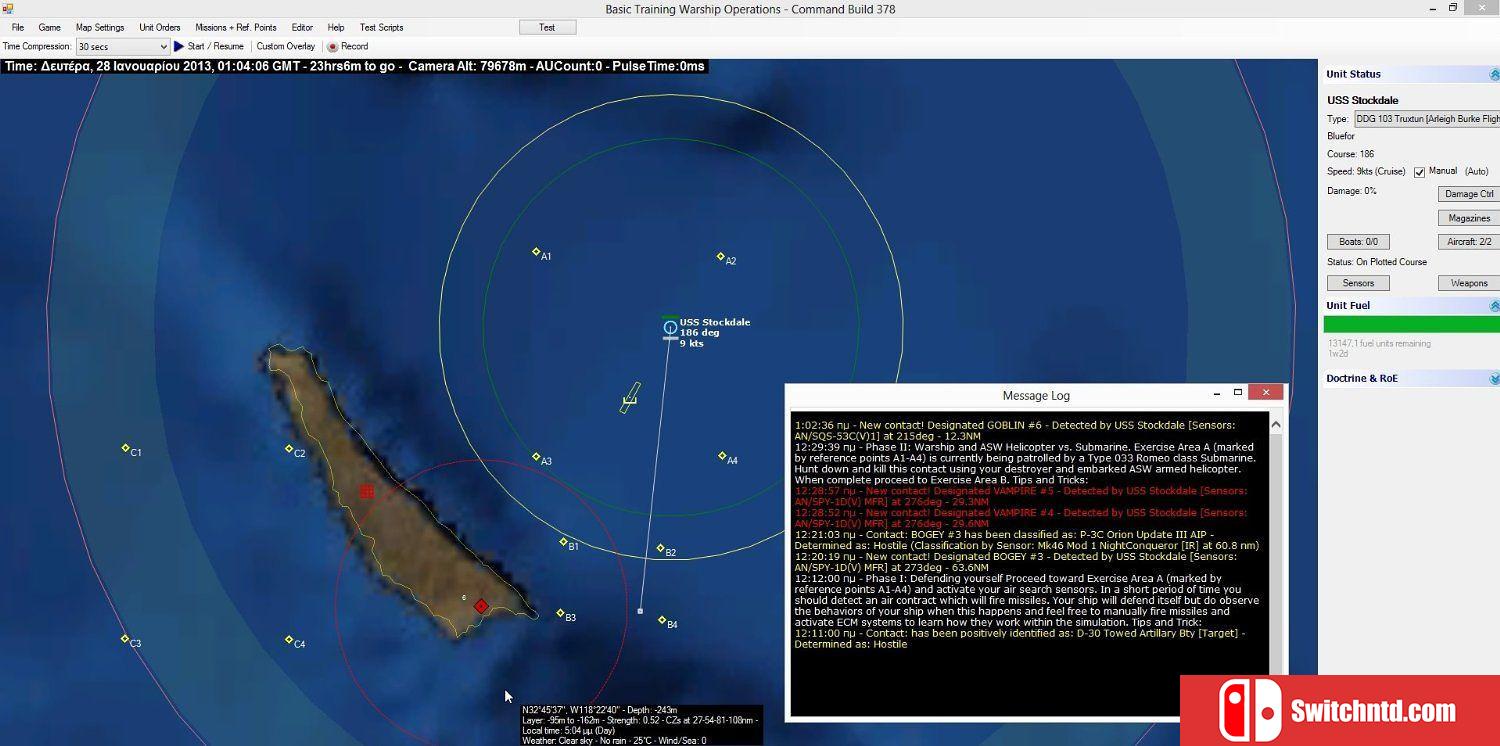Click the time status bar text
This screenshot has height=746, width=1500.
(355, 67)
